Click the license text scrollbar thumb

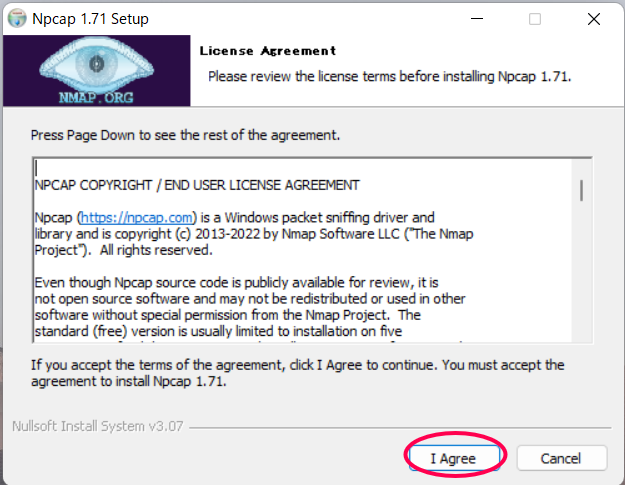[581, 190]
